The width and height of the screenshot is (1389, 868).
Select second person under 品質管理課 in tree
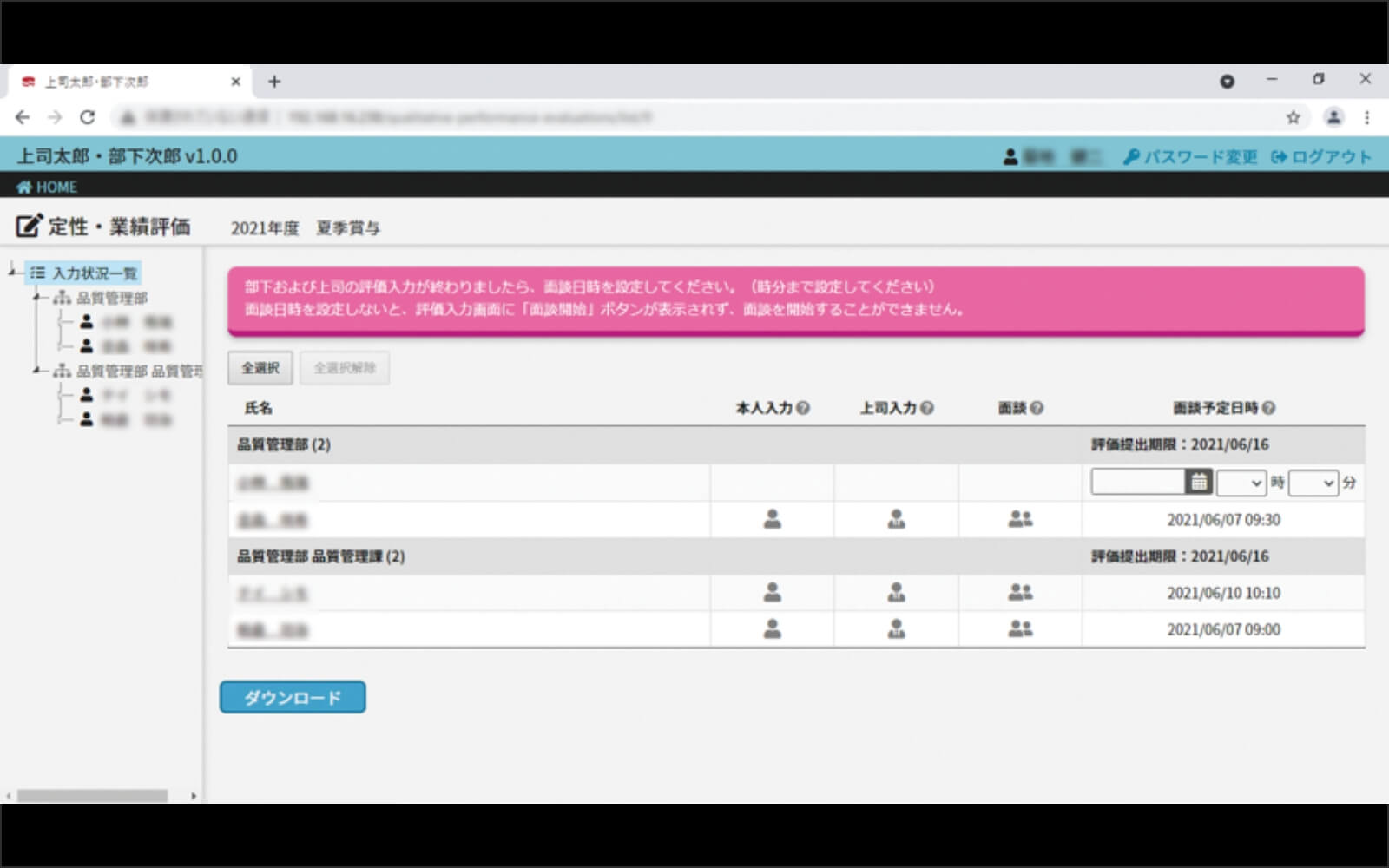127,419
